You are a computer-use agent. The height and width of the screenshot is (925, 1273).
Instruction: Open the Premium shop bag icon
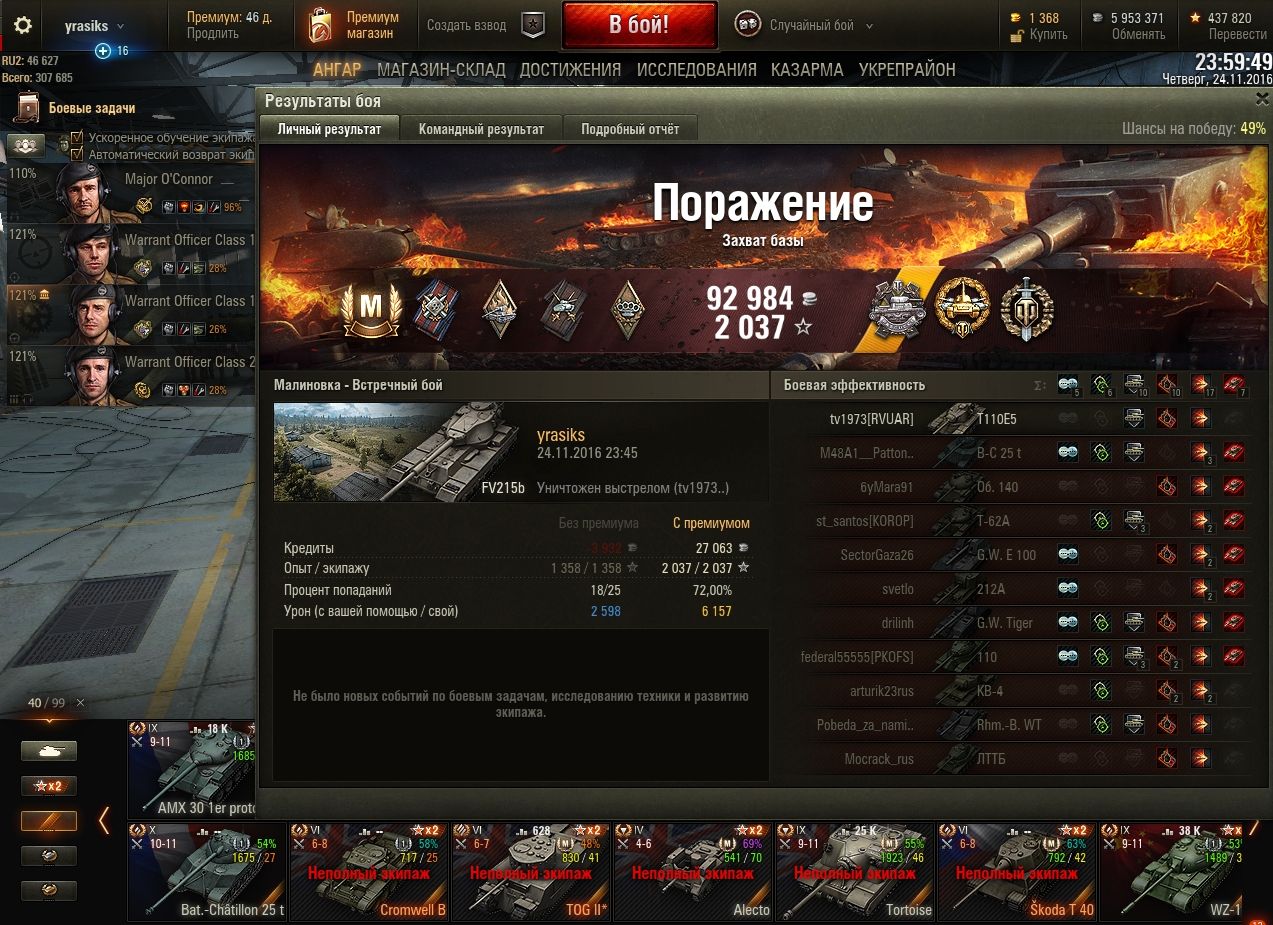321,25
